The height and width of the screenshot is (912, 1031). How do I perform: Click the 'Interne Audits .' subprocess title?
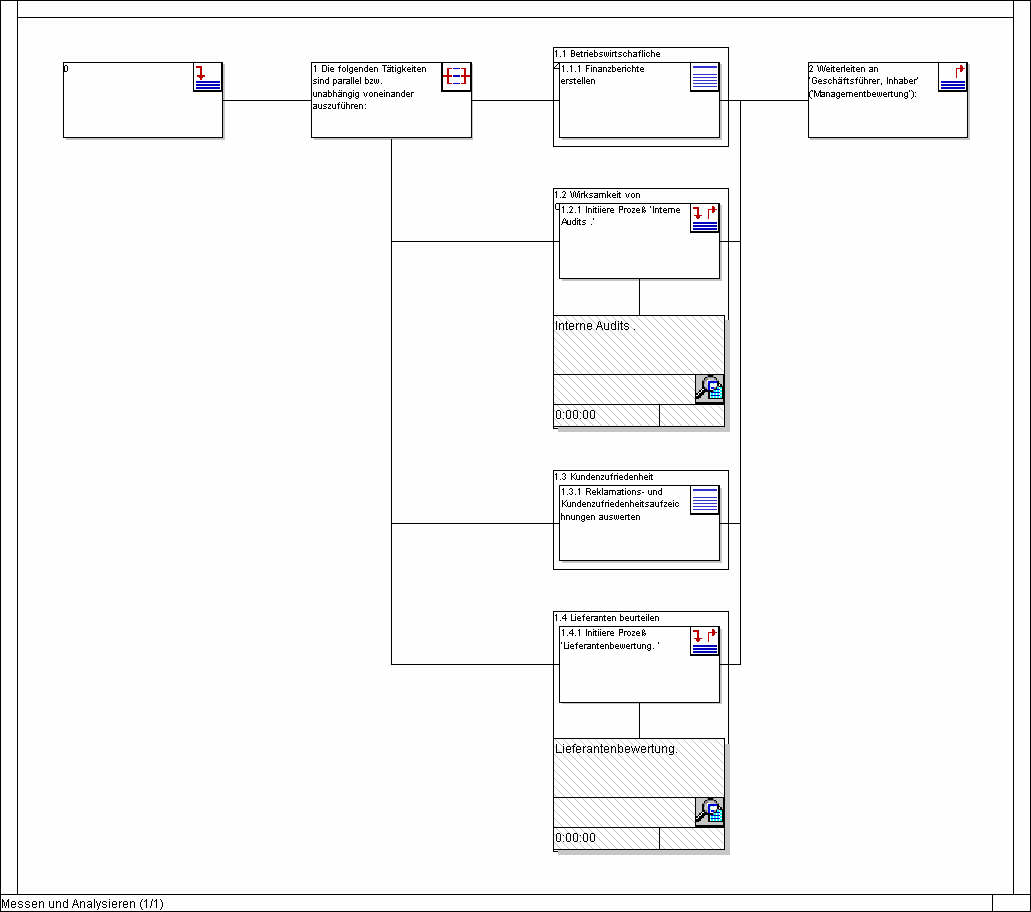595,326
